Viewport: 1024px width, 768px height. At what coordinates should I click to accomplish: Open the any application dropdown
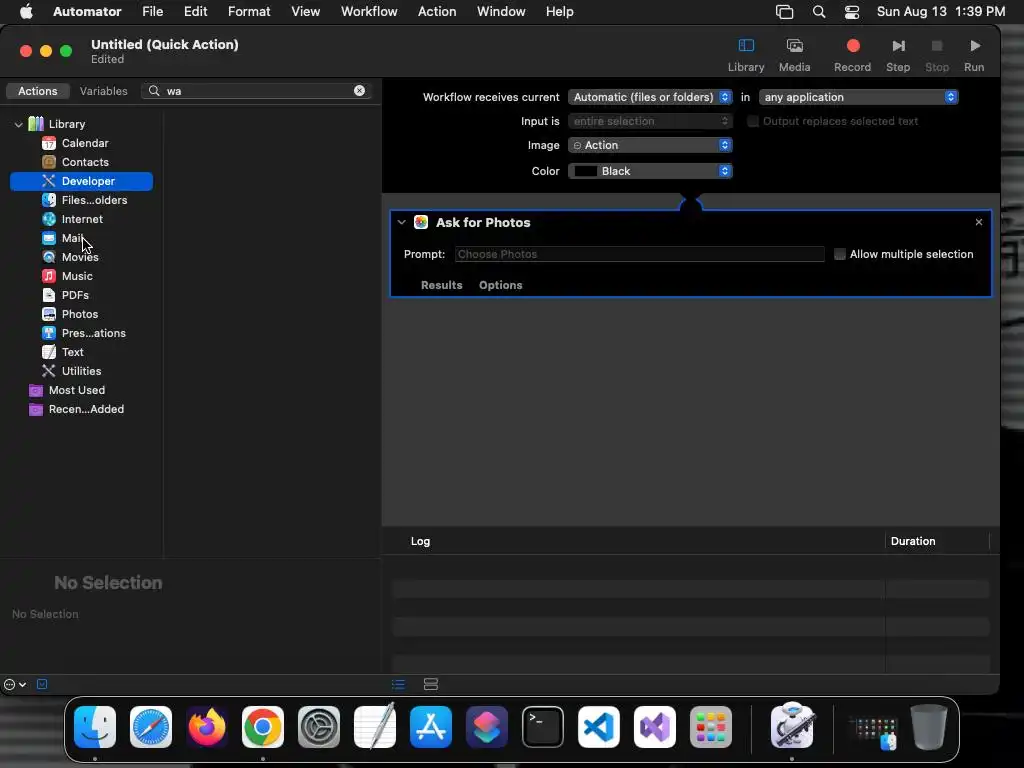[858, 97]
